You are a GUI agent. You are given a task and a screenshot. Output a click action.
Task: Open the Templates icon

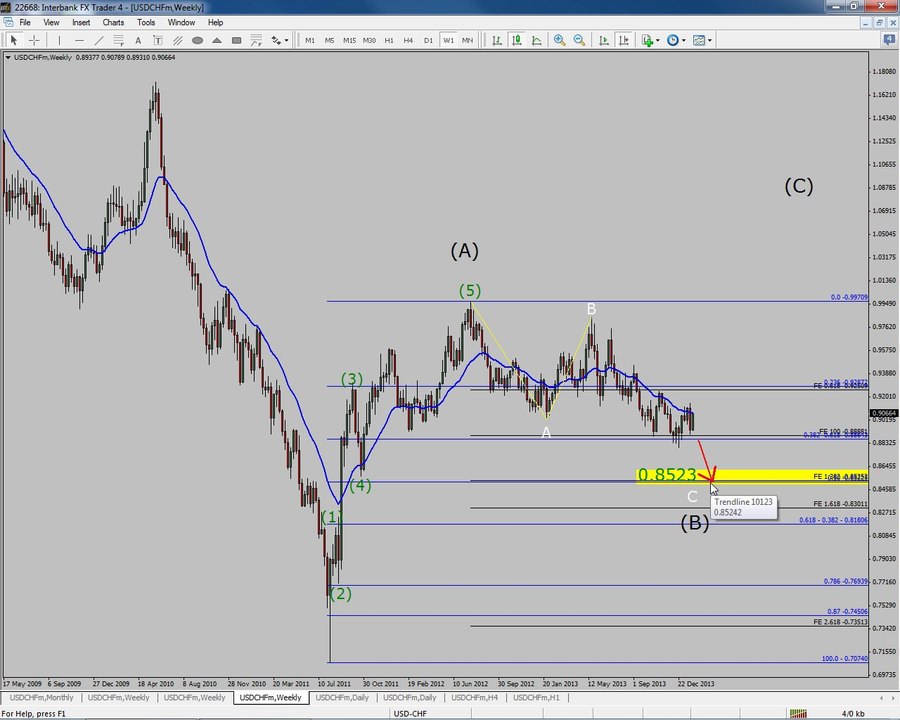(x=699, y=40)
